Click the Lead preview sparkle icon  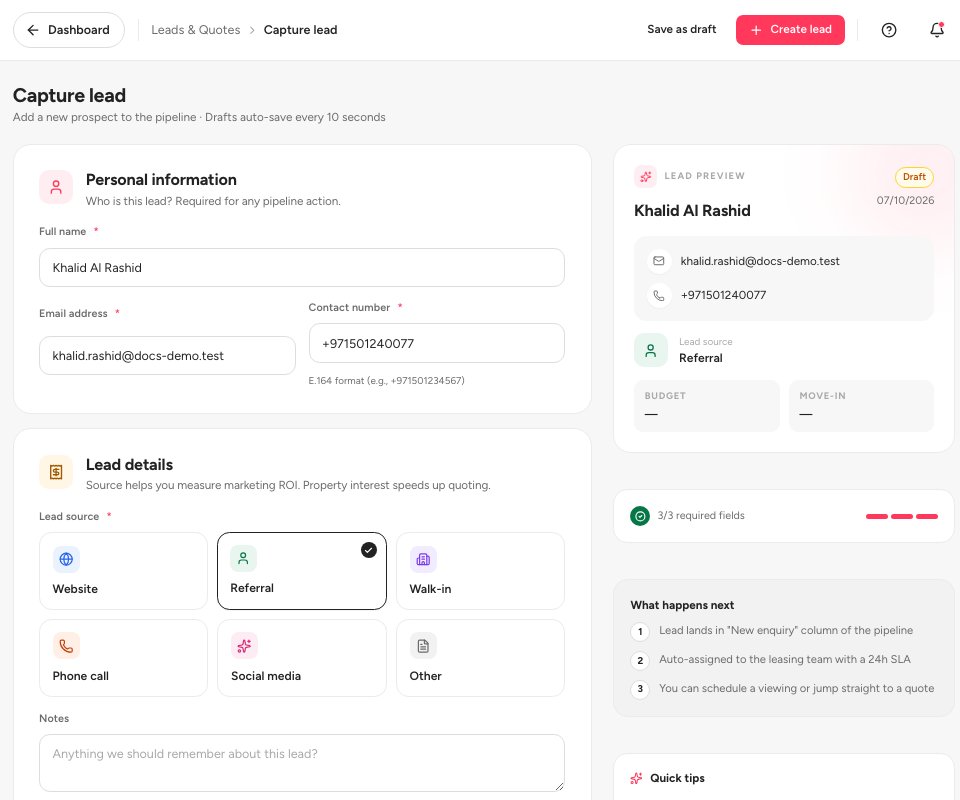[645, 176]
